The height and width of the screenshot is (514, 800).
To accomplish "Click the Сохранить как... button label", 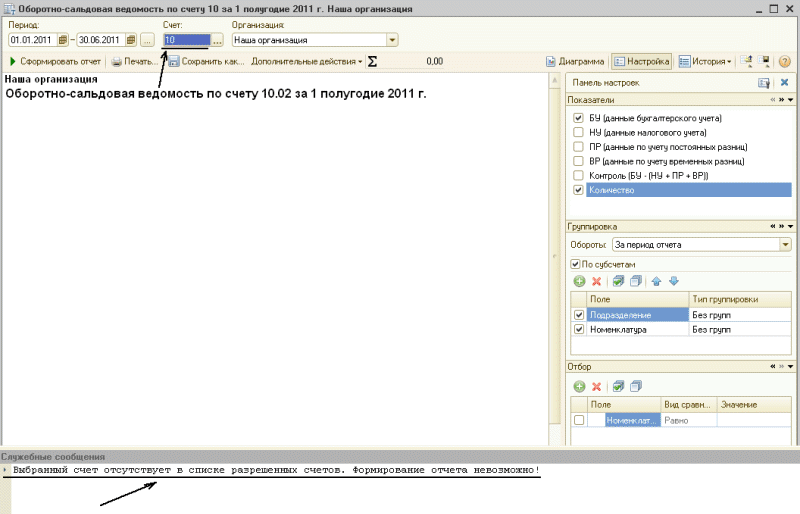I will click(213, 61).
